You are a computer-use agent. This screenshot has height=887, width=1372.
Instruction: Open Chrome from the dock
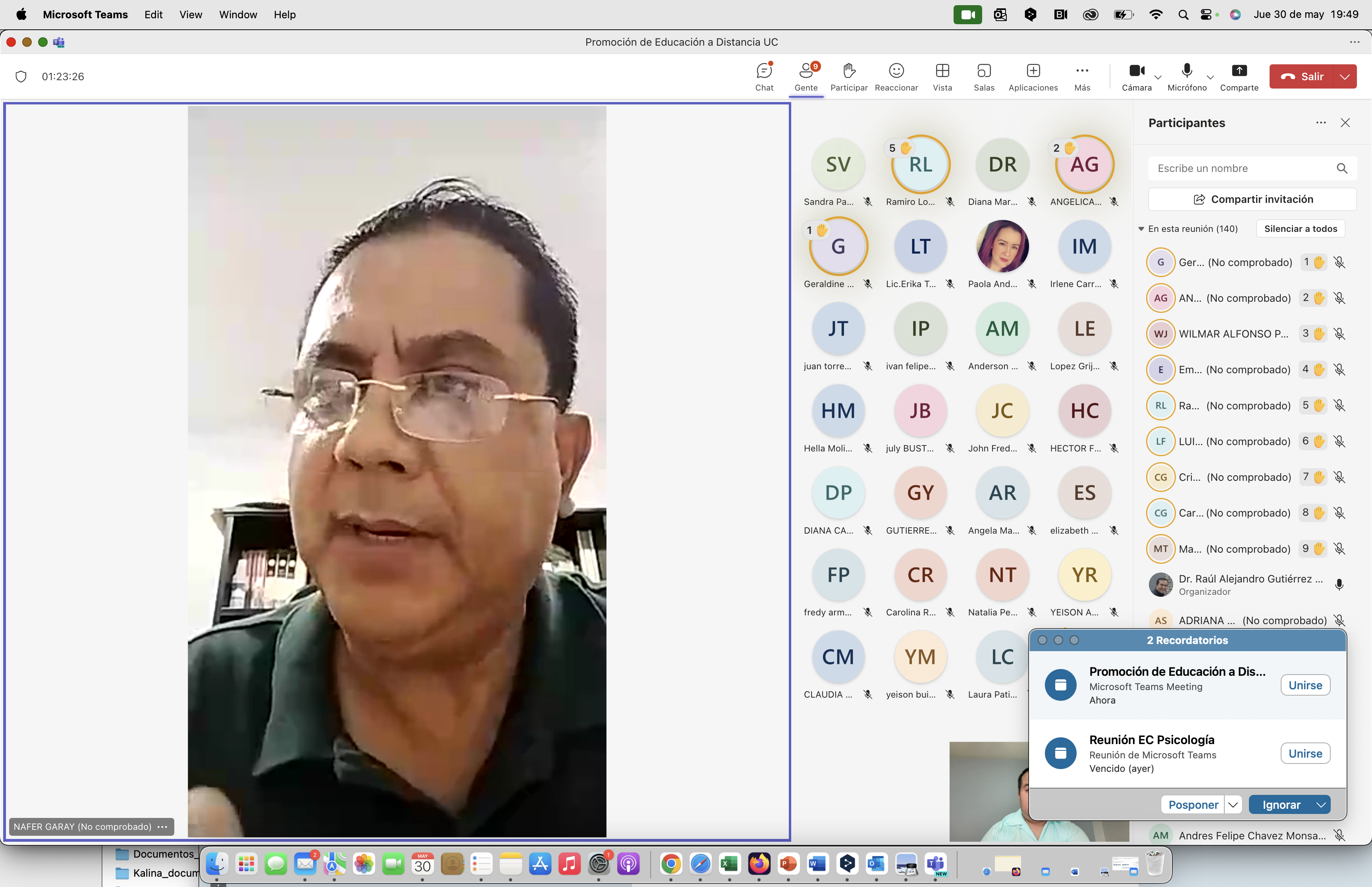[x=671, y=864]
